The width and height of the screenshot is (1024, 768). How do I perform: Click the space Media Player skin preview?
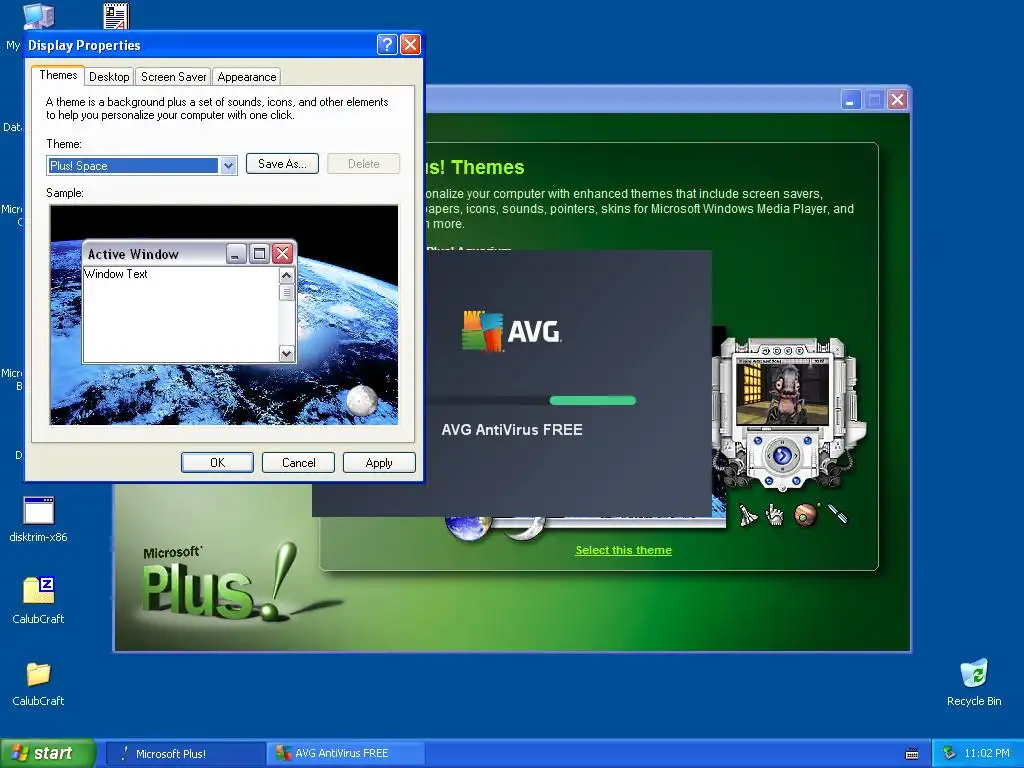click(789, 413)
